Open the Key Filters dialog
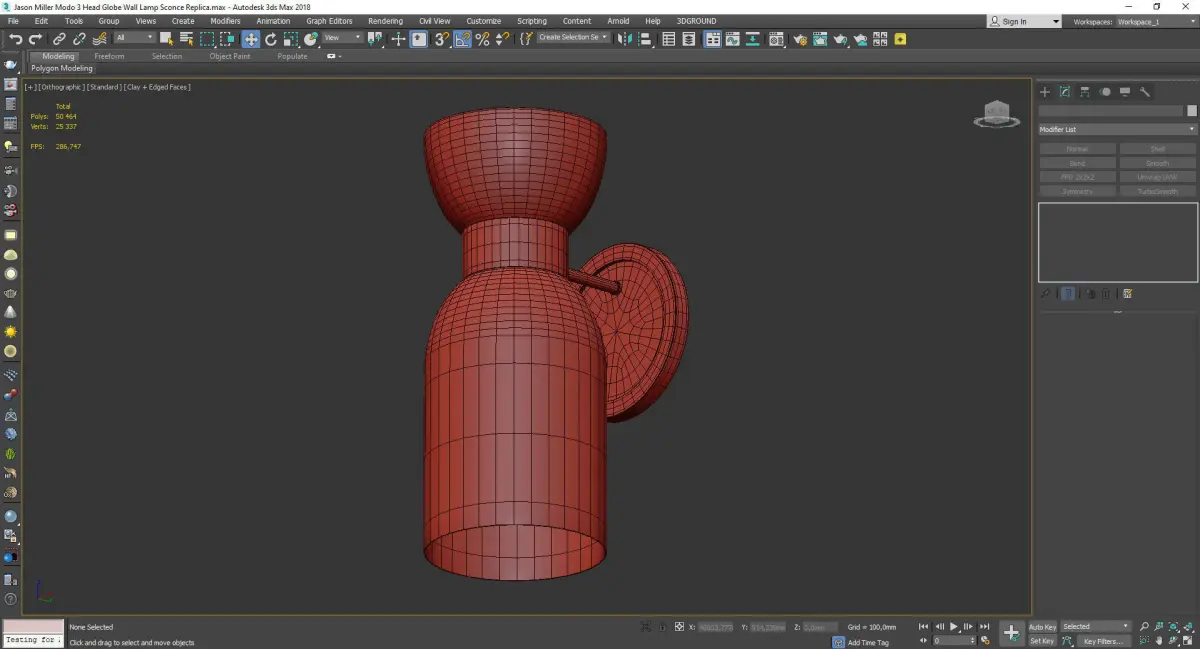1200x649 pixels. 1102,641
